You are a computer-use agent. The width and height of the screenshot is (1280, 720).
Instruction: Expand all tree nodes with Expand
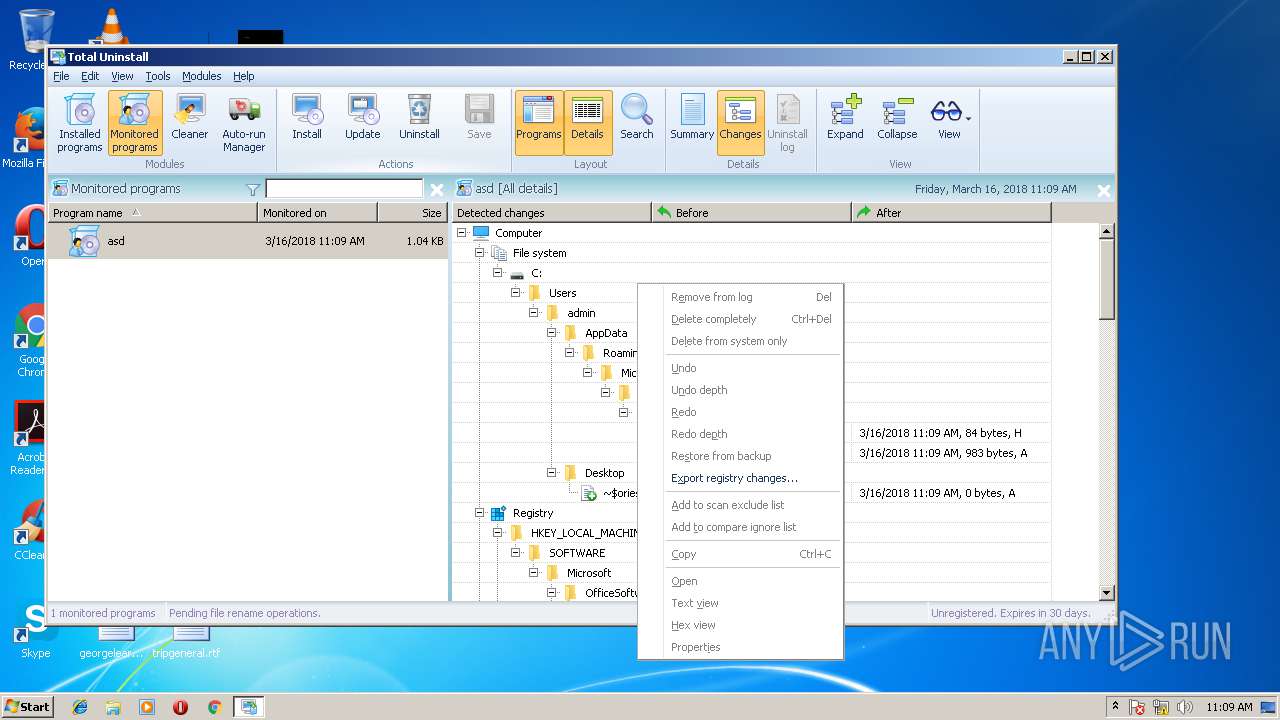click(845, 117)
